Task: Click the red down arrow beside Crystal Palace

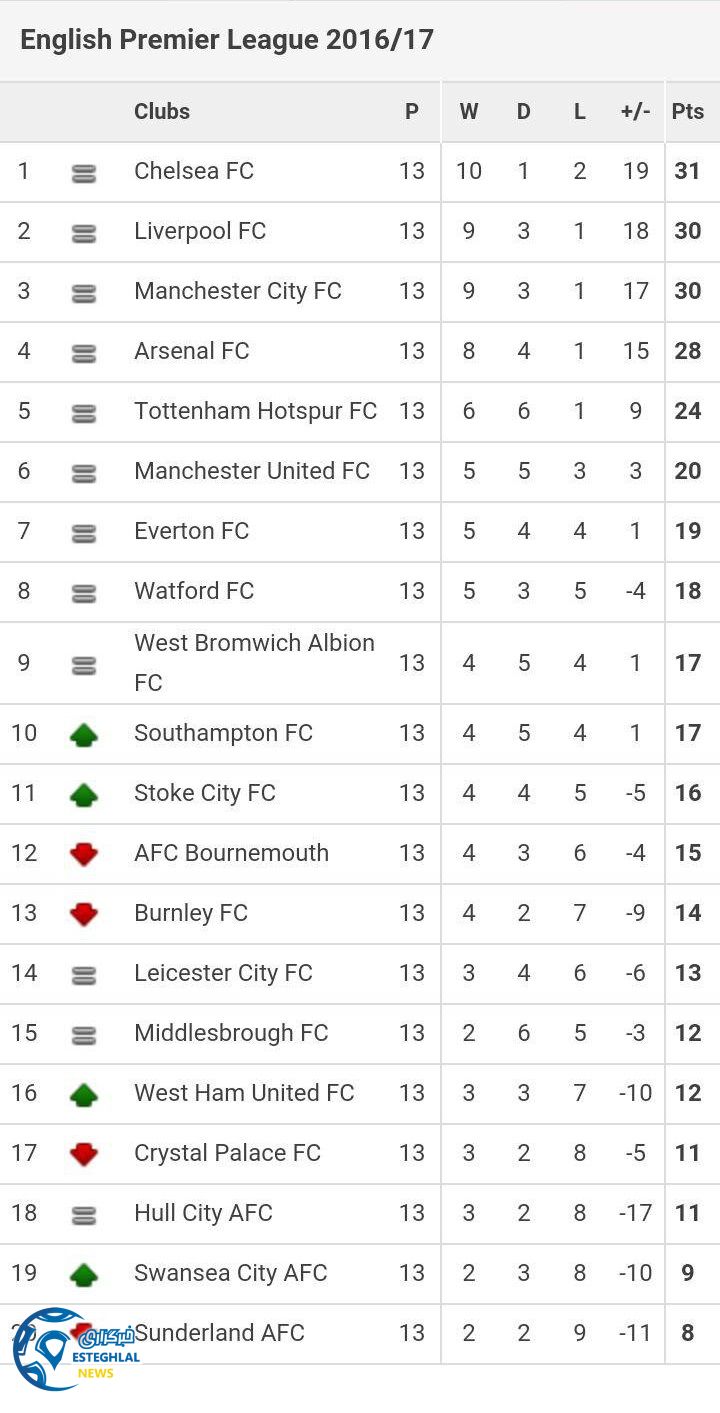Action: point(84,1154)
